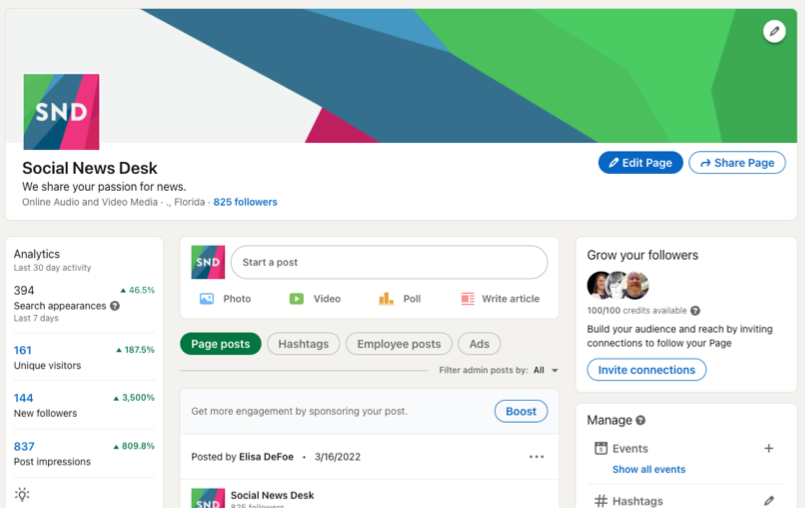Open the 837 Post impressions stat
The height and width of the screenshot is (508, 805).
coord(24,446)
